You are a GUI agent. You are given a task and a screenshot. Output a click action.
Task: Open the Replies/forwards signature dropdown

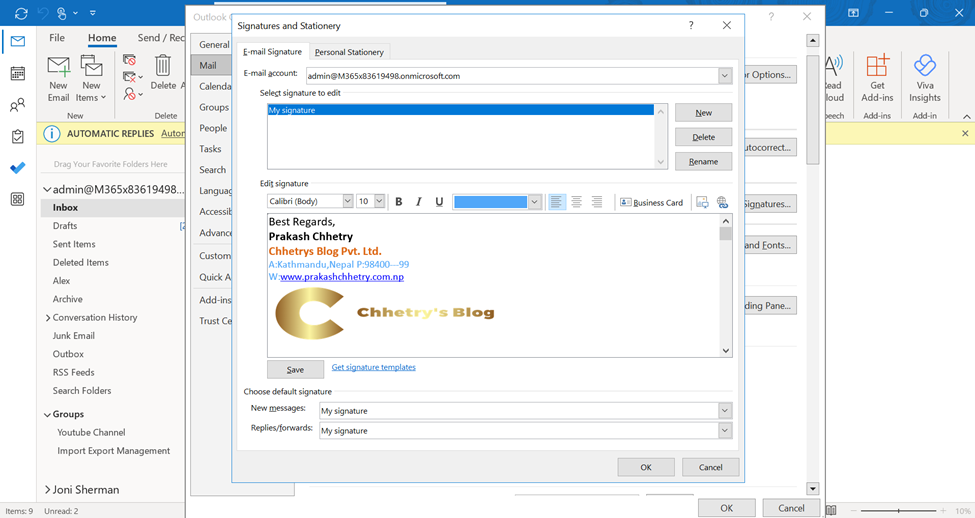(x=724, y=430)
